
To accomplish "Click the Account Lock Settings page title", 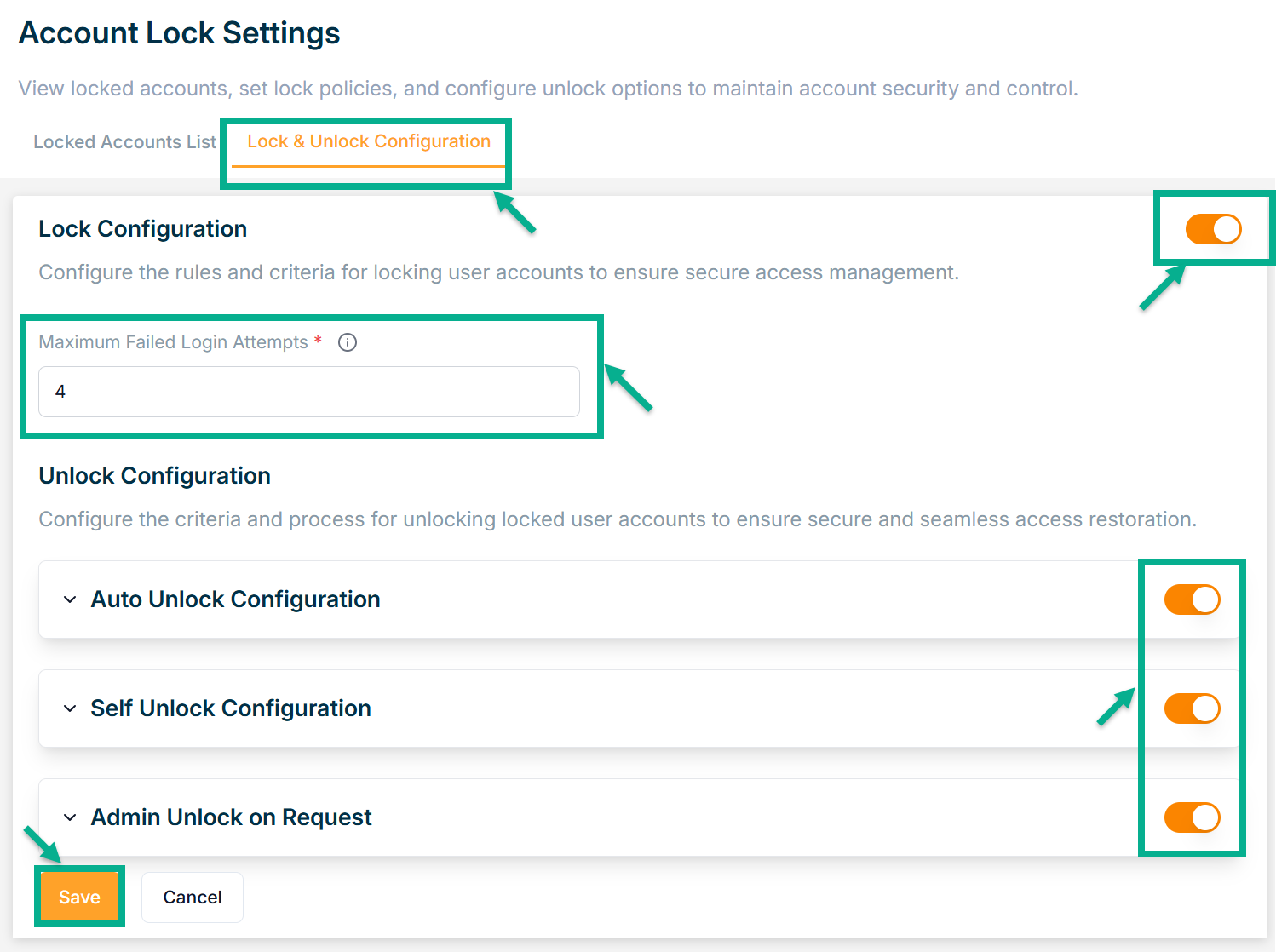I will [x=180, y=33].
